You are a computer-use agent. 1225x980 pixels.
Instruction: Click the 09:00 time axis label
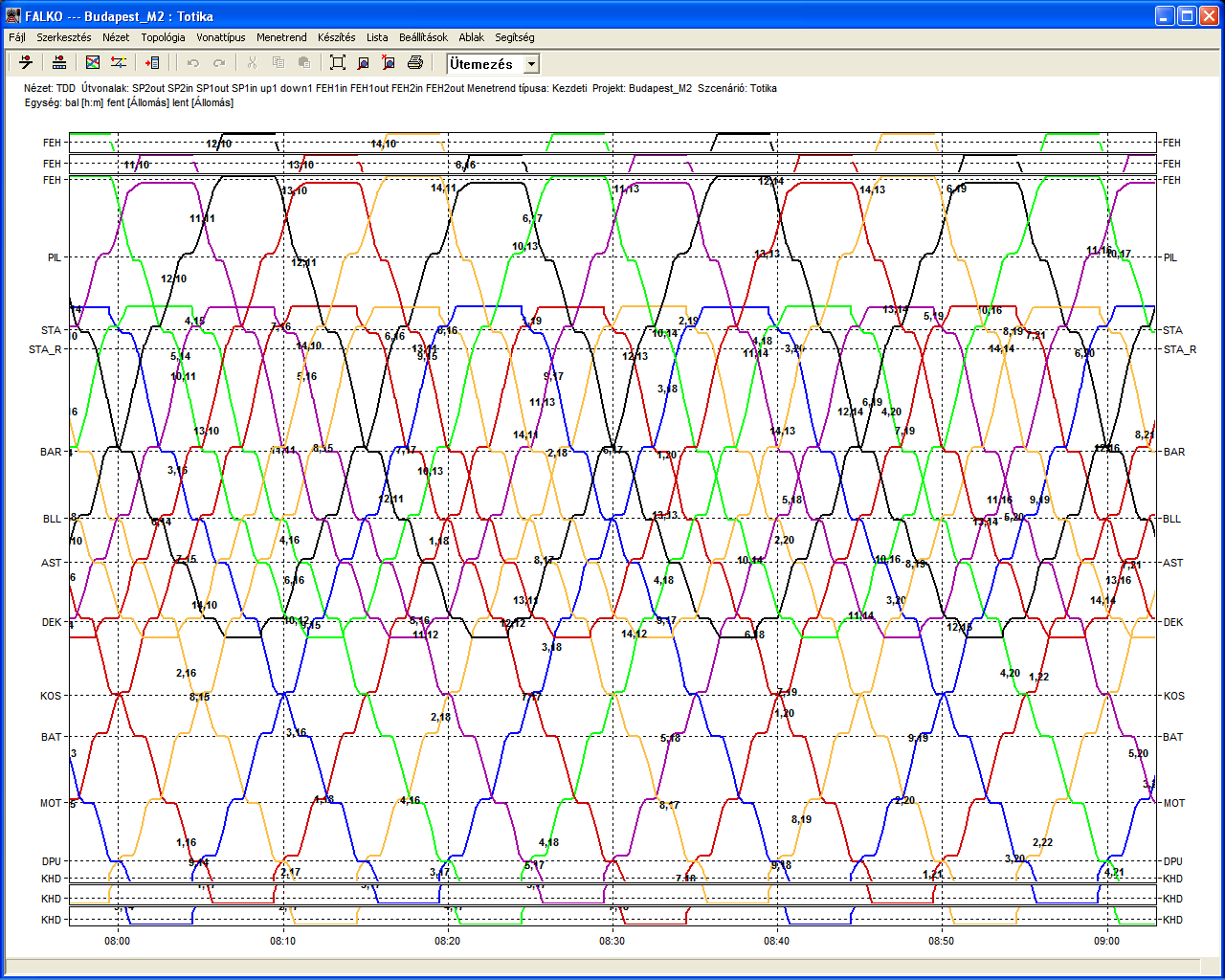[x=1106, y=941]
